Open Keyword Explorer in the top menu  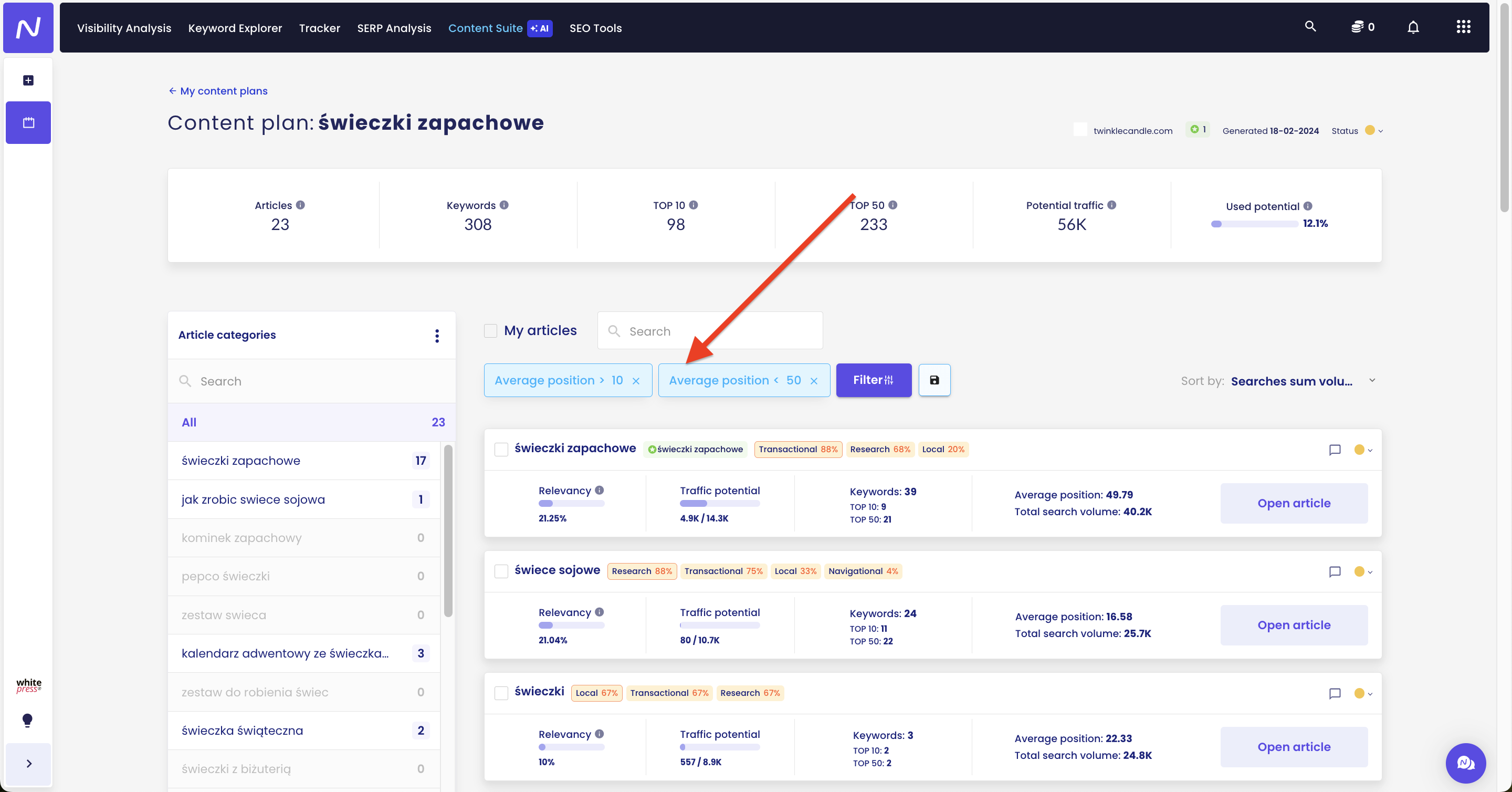point(235,28)
